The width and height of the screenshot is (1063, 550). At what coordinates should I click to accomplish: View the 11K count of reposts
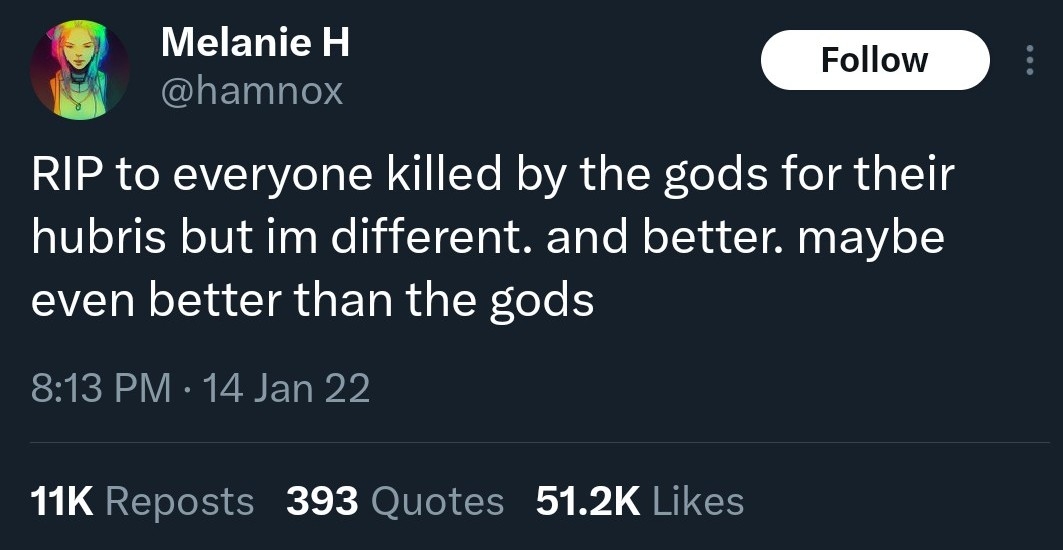pyautogui.click(x=62, y=500)
